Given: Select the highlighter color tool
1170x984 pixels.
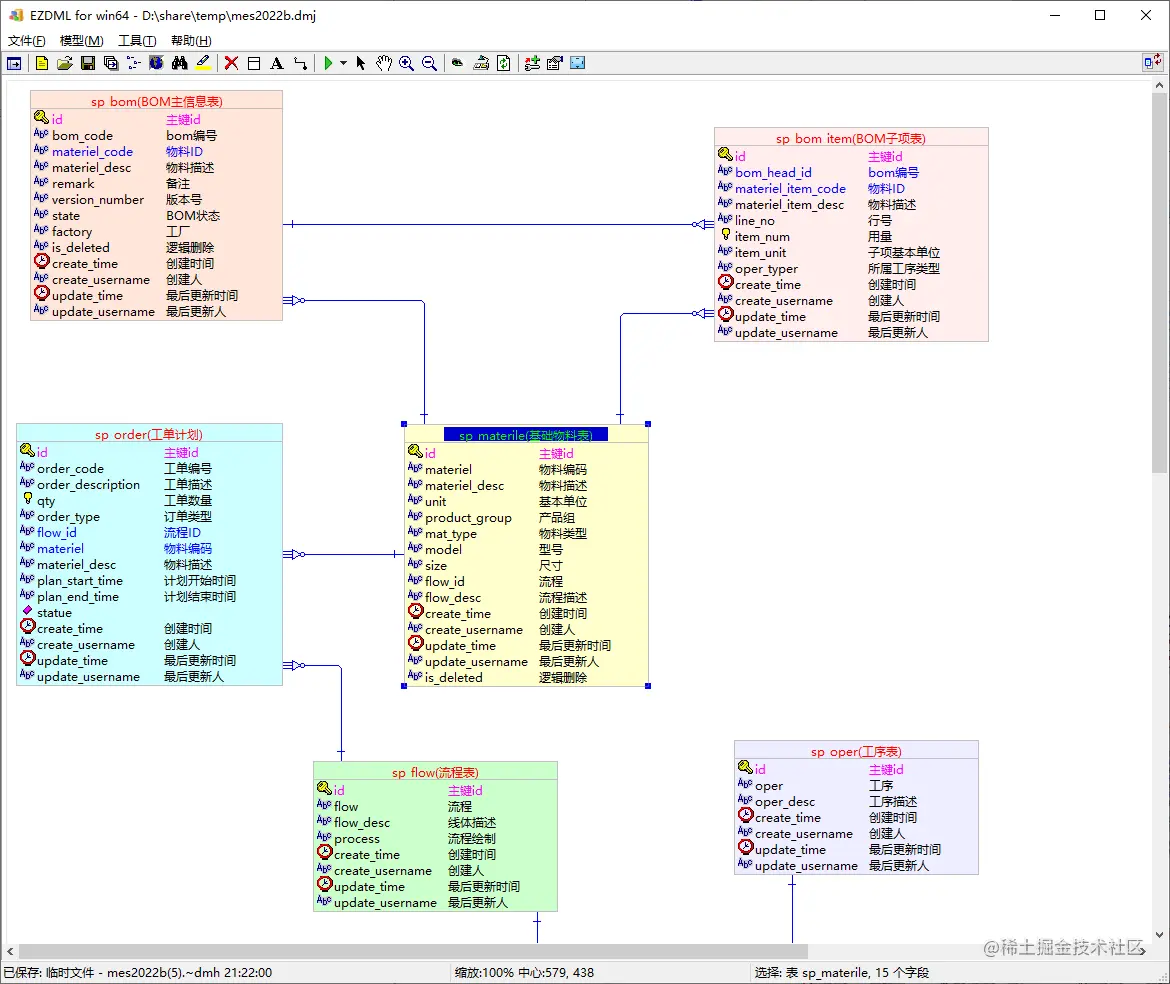Looking at the screenshot, I should coord(203,63).
